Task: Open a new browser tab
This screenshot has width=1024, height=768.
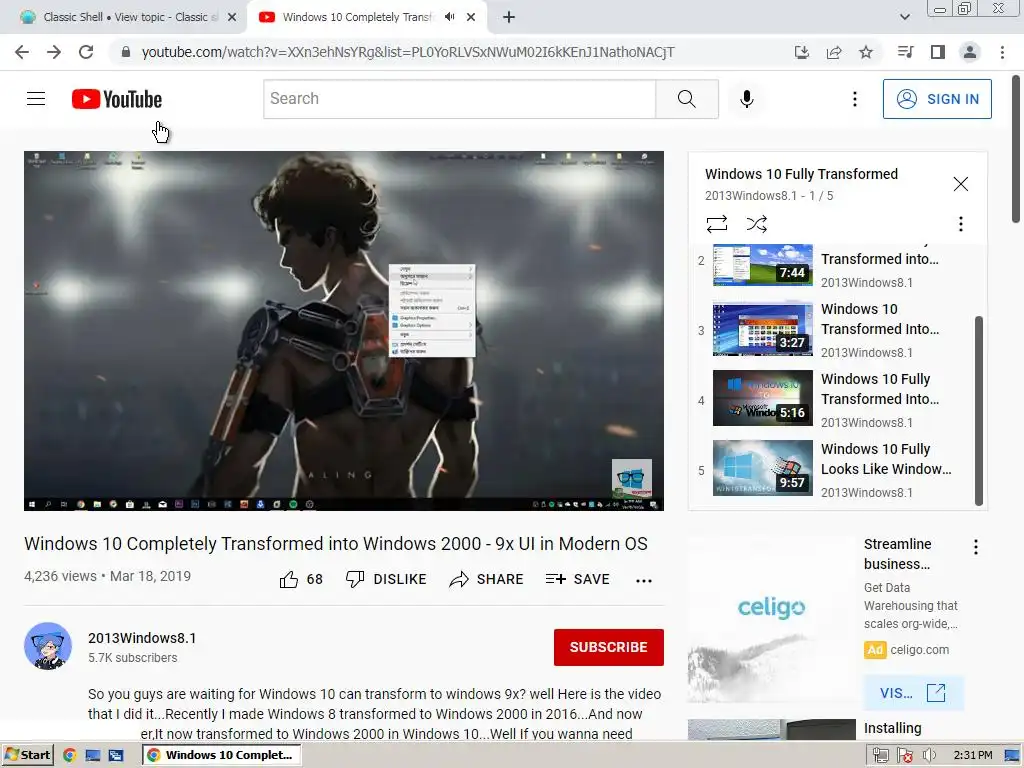Action: [509, 18]
